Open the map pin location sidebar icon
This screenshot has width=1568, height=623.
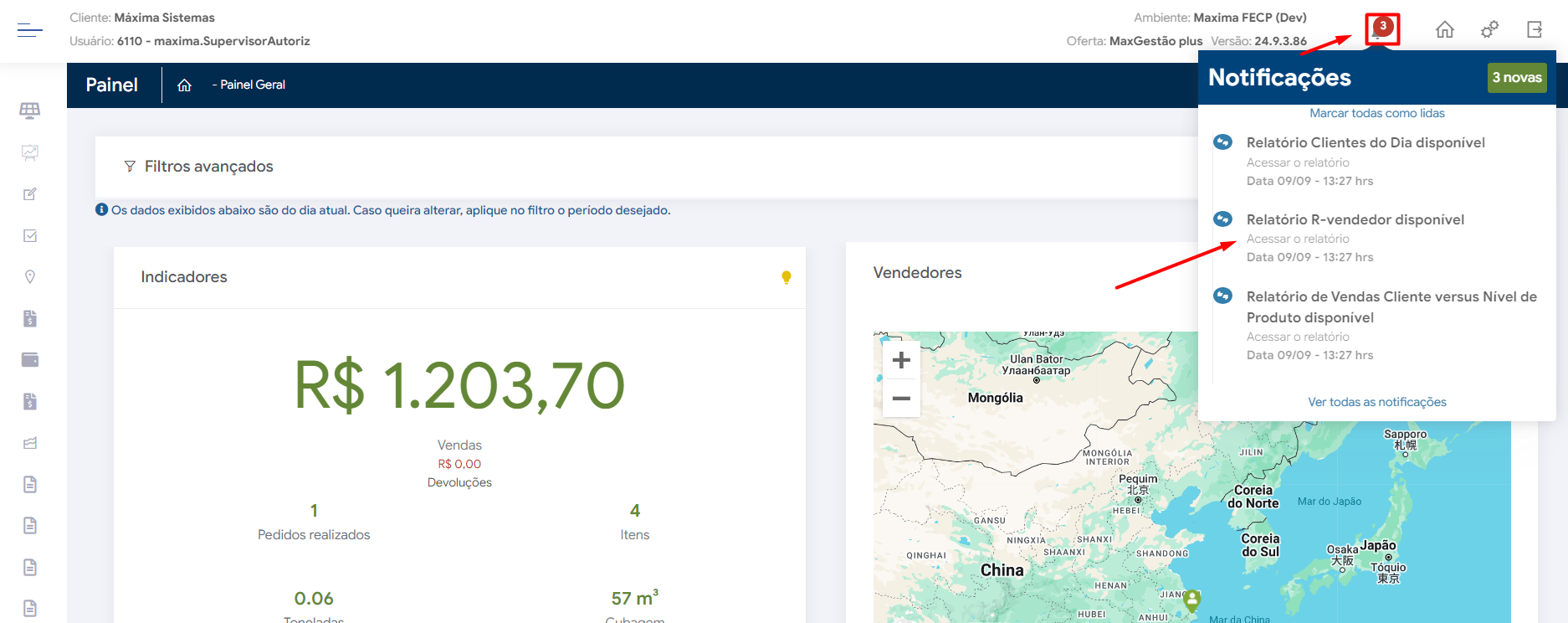coord(30,277)
